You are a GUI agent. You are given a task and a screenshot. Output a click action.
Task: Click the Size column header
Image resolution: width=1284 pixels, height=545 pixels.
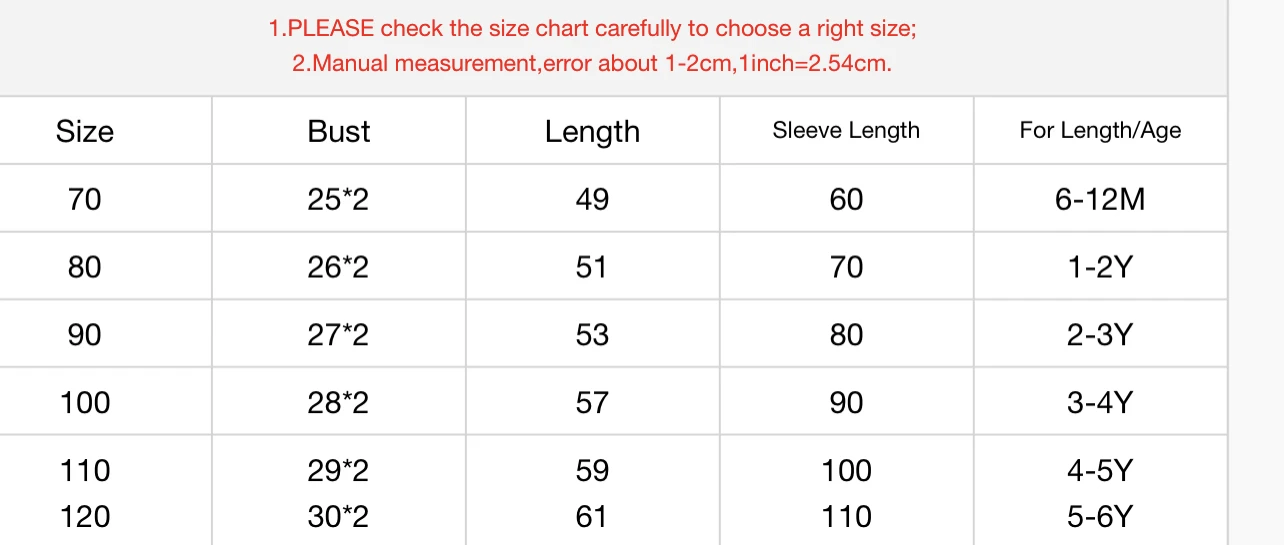point(85,131)
